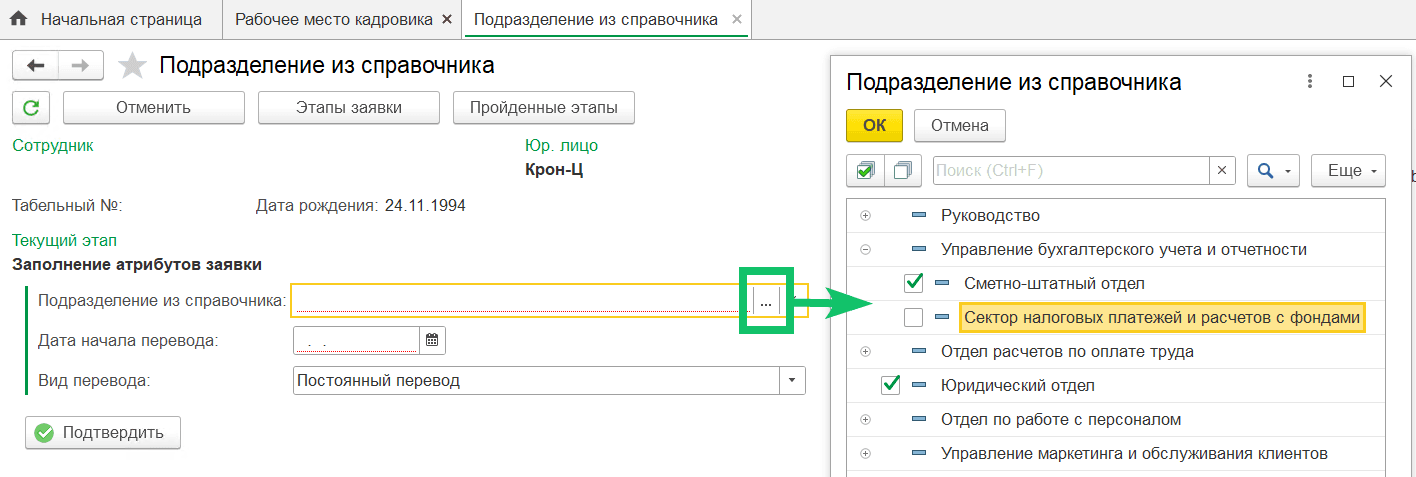1416x477 pixels.
Task: Open calendar picker for transfer start date
Action: tap(432, 340)
